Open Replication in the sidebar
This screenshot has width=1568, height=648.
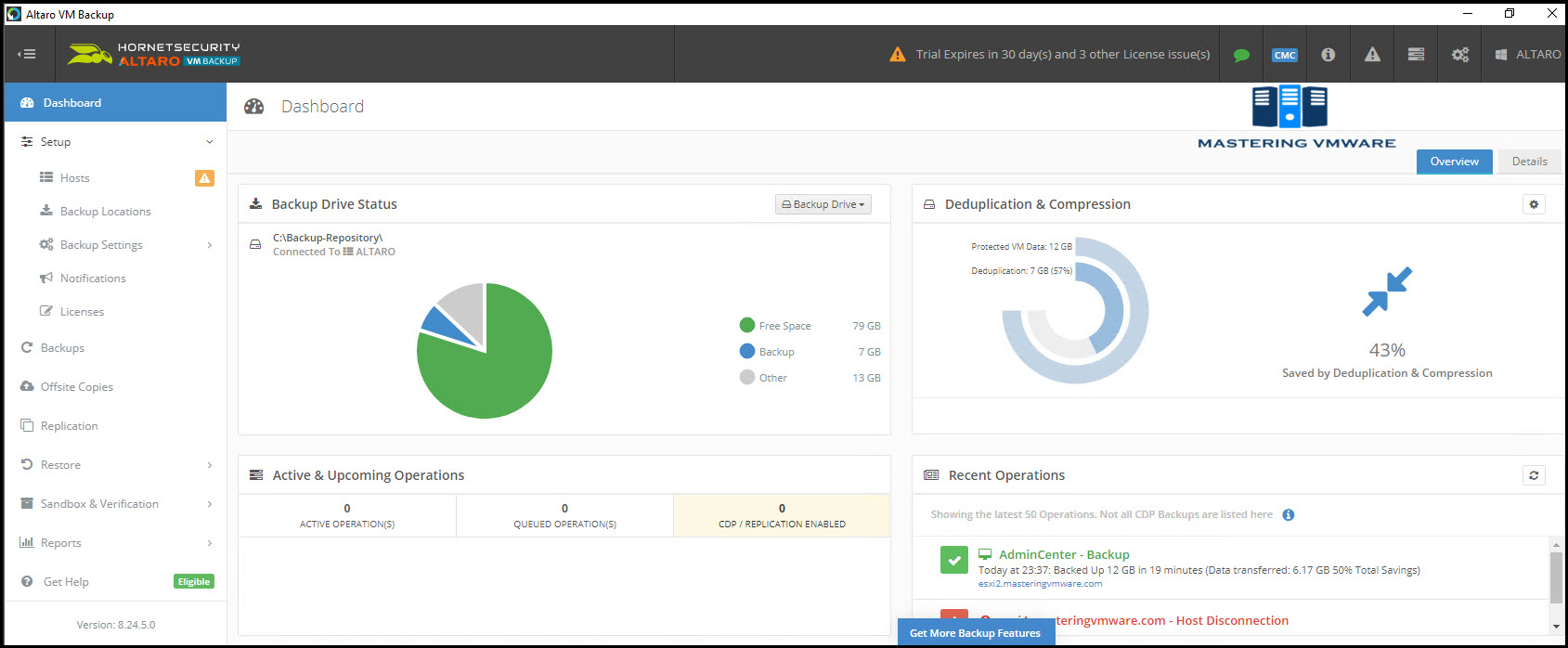tap(69, 426)
